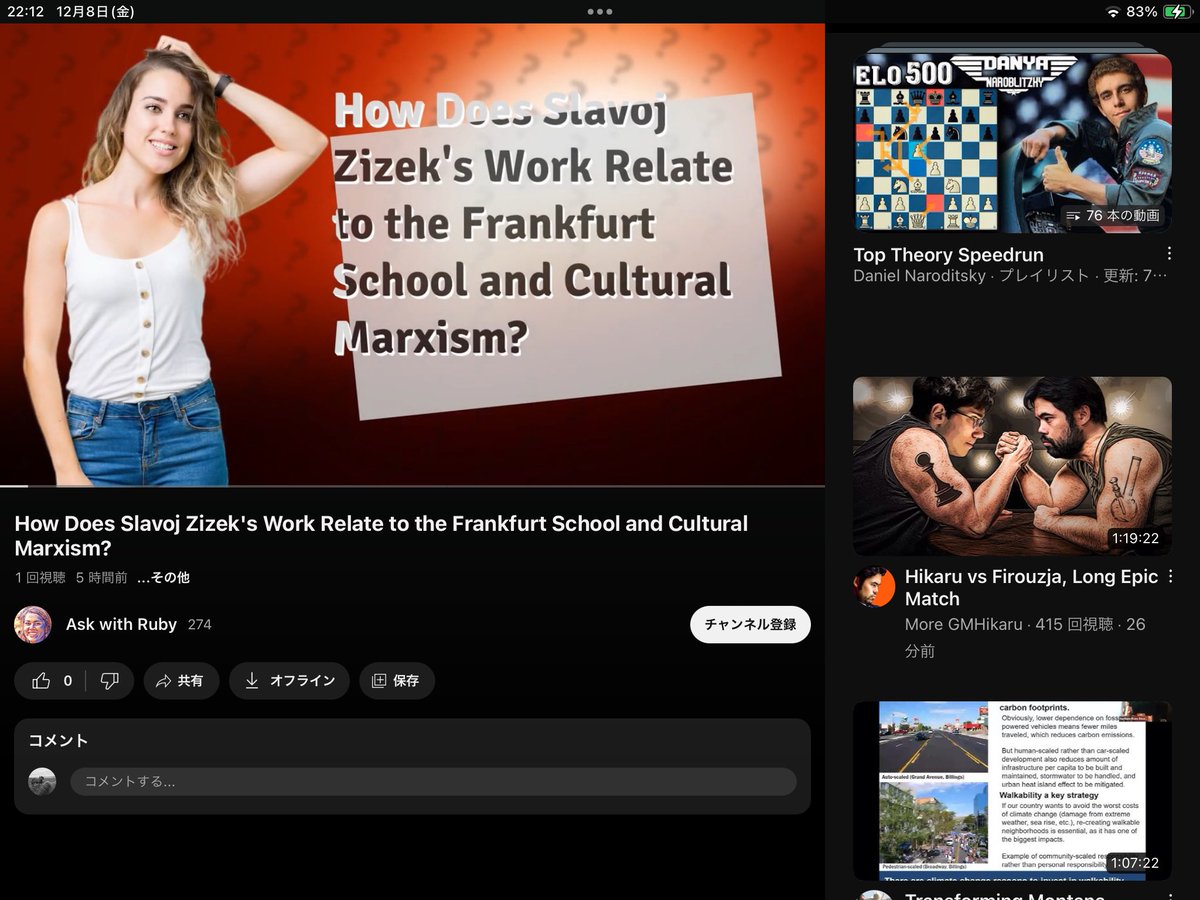Viewport: 1200px width, 900px height.
Task: Focus the コメントする comment field
Action: pyautogui.click(x=433, y=781)
